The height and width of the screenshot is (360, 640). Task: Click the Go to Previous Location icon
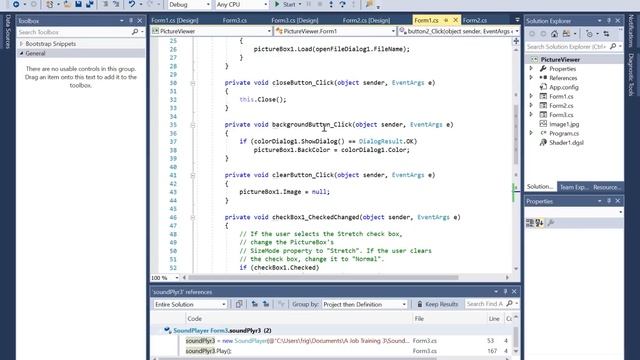[254, 304]
